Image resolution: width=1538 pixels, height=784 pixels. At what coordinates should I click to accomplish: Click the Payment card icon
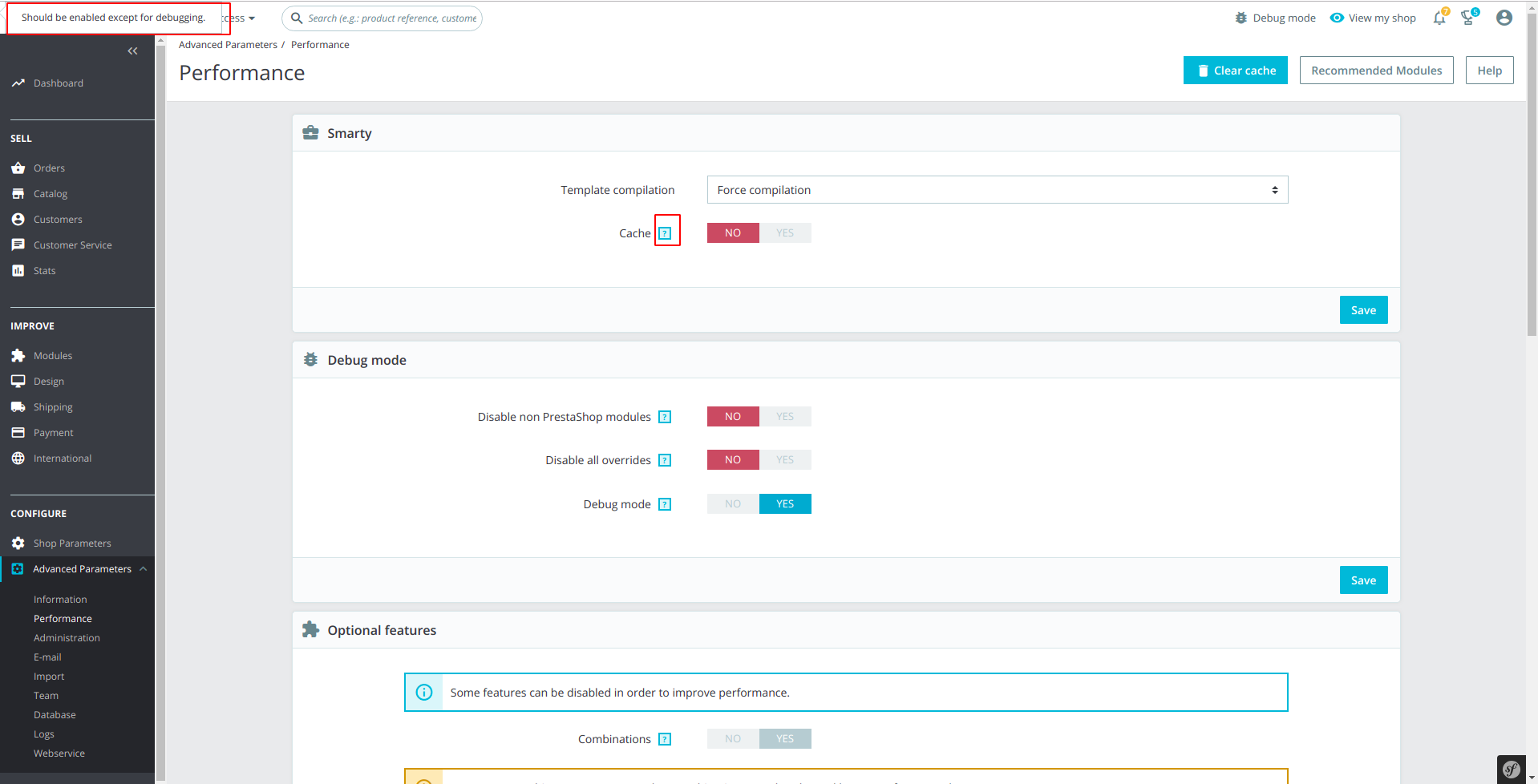pyautogui.click(x=18, y=433)
